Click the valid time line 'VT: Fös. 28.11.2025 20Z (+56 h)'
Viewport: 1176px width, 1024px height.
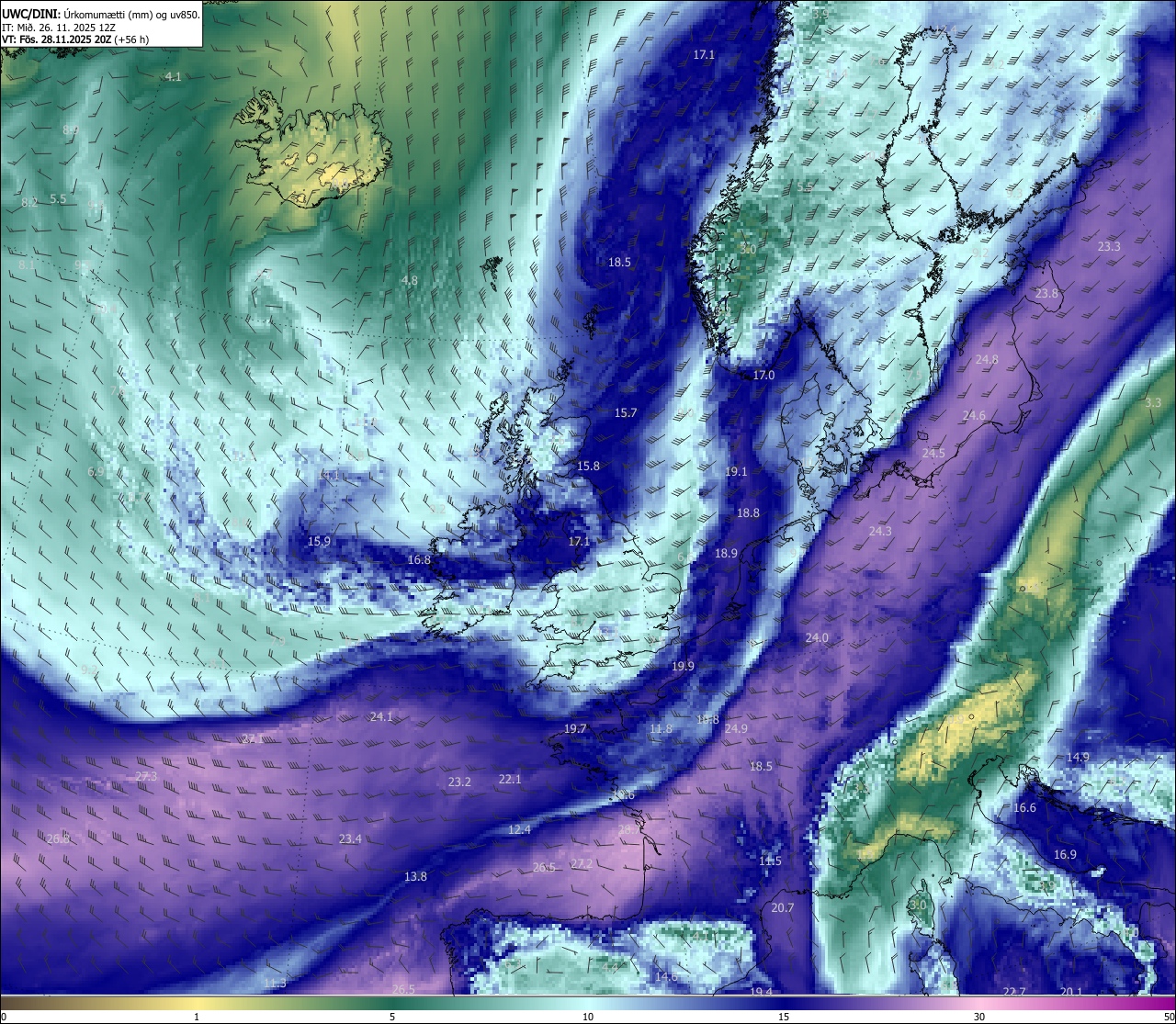pos(75,39)
